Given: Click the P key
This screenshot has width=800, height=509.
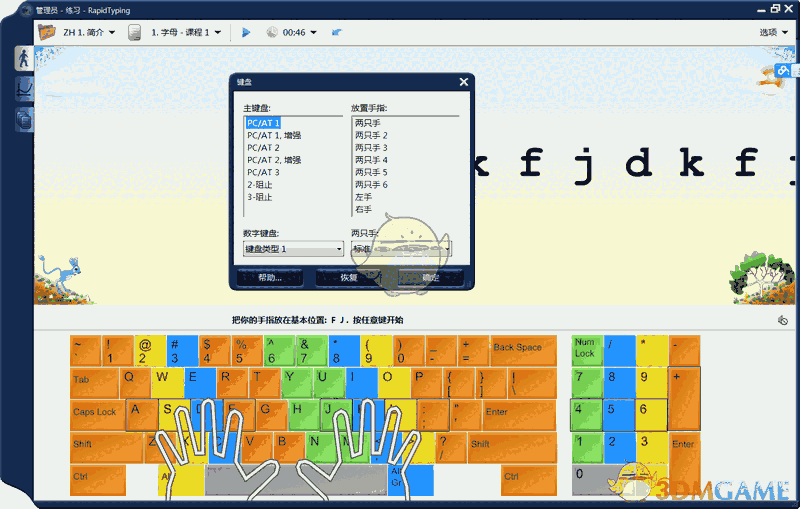Looking at the screenshot, I should coord(426,383).
